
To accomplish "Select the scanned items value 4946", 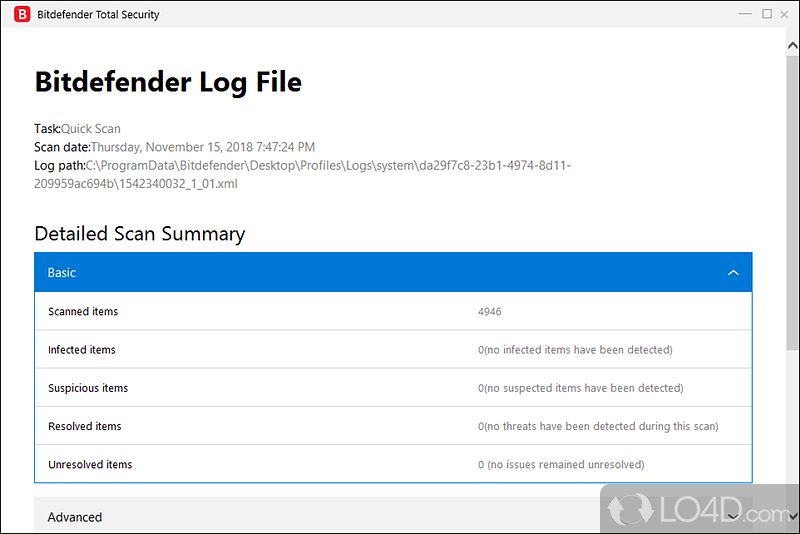I will pyautogui.click(x=490, y=311).
